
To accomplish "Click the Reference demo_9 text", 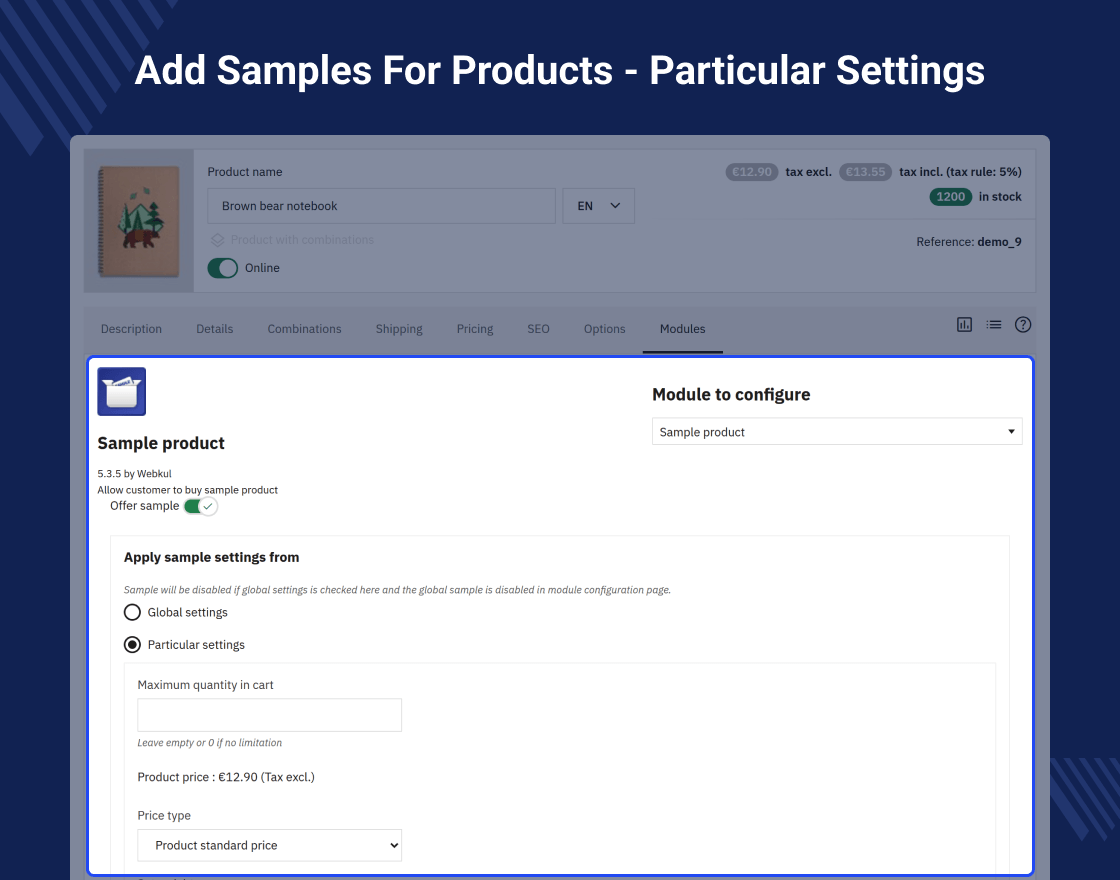I will coord(969,242).
